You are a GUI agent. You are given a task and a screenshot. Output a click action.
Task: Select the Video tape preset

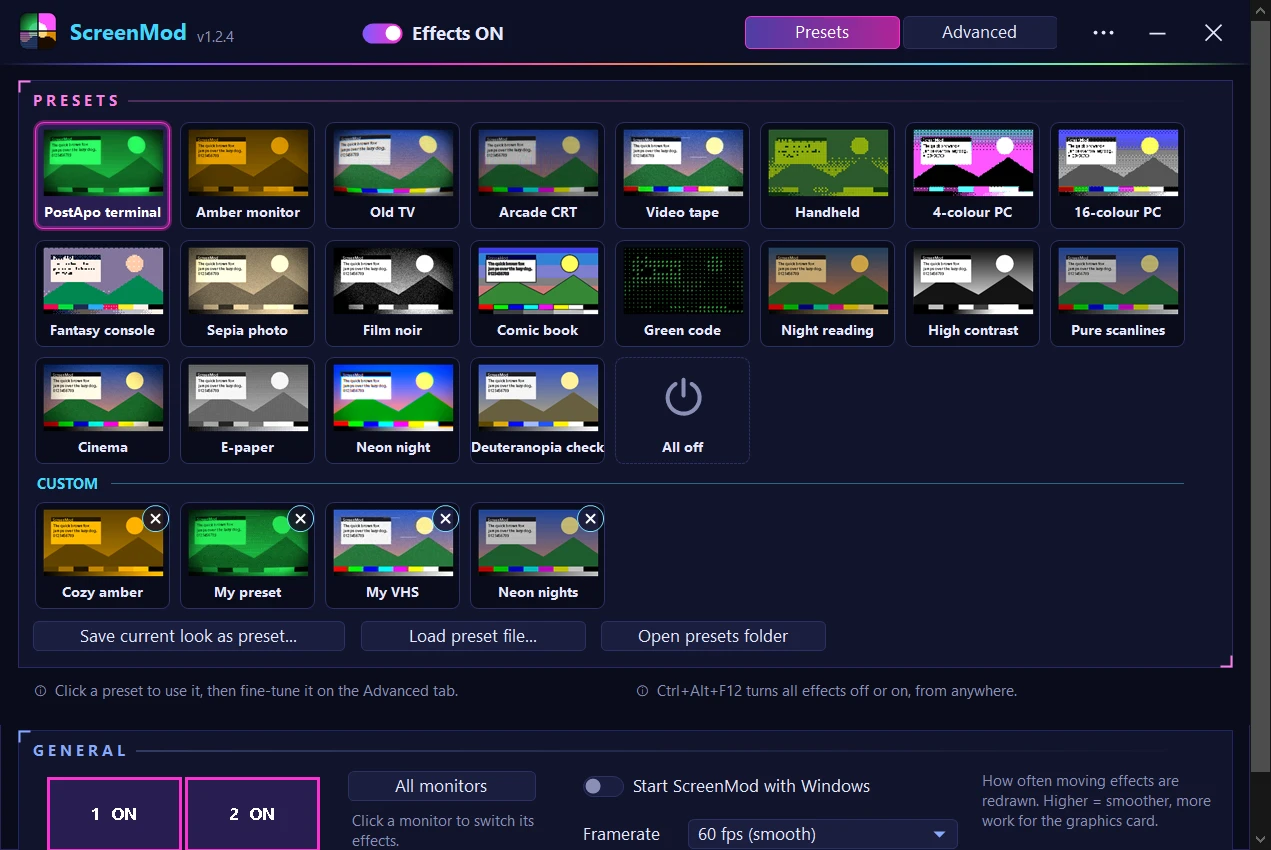click(x=683, y=176)
